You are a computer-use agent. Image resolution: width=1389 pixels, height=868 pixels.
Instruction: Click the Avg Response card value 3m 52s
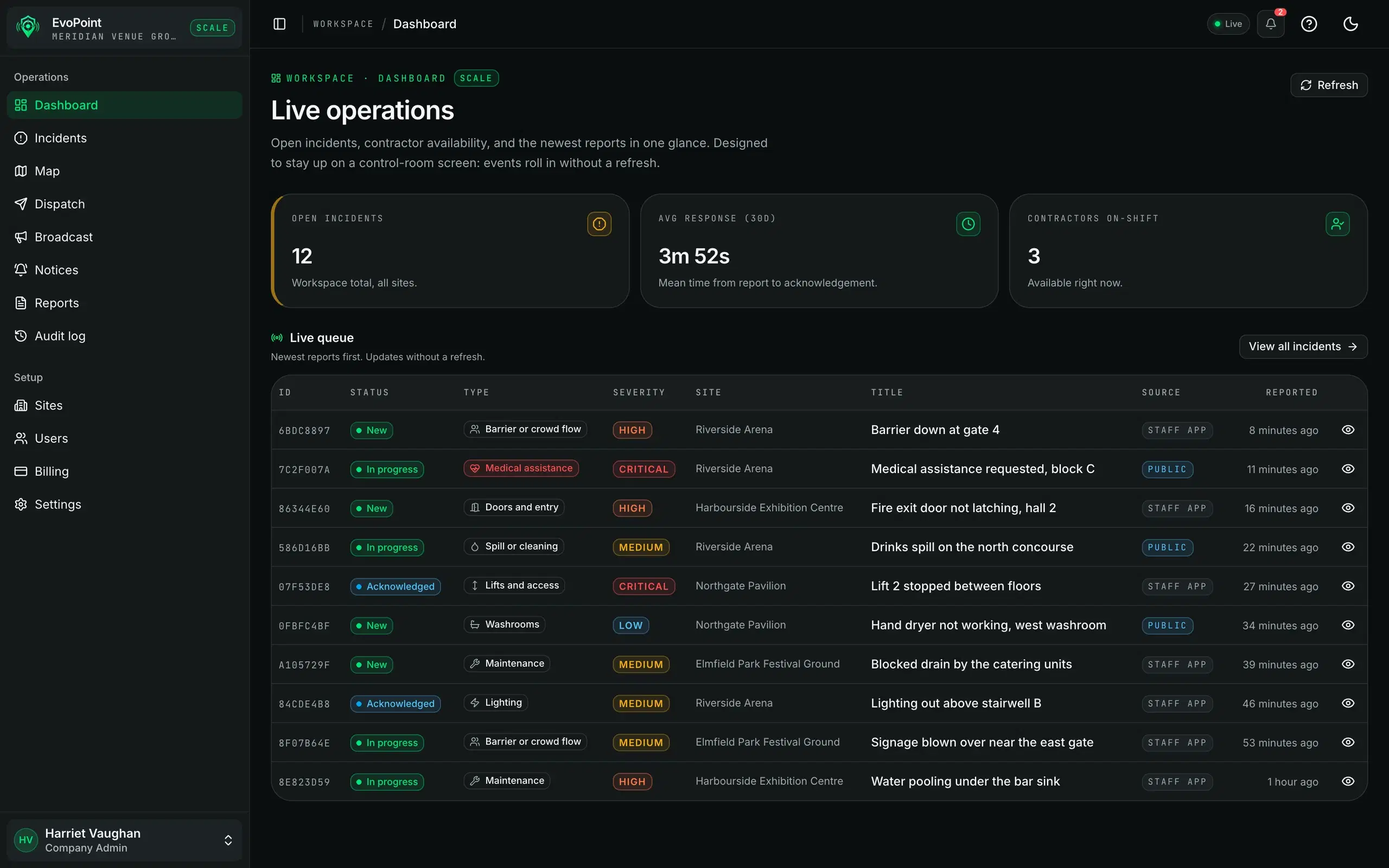click(x=694, y=256)
